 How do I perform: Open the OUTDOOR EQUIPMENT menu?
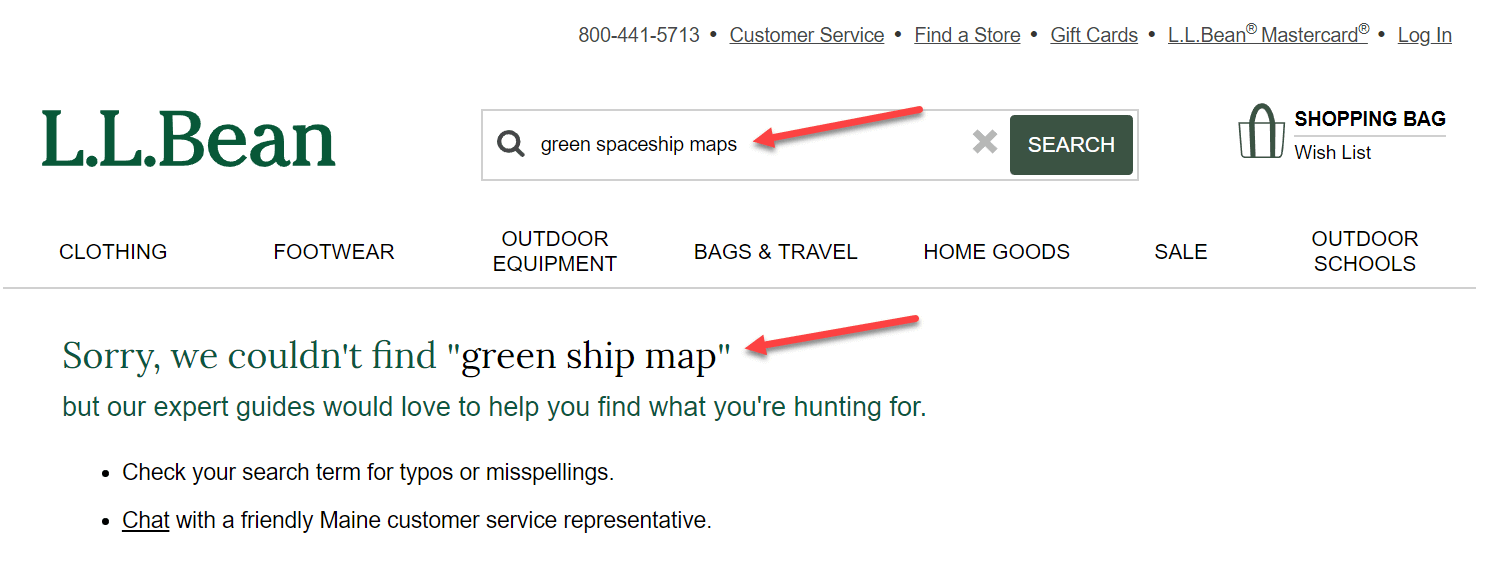(555, 252)
